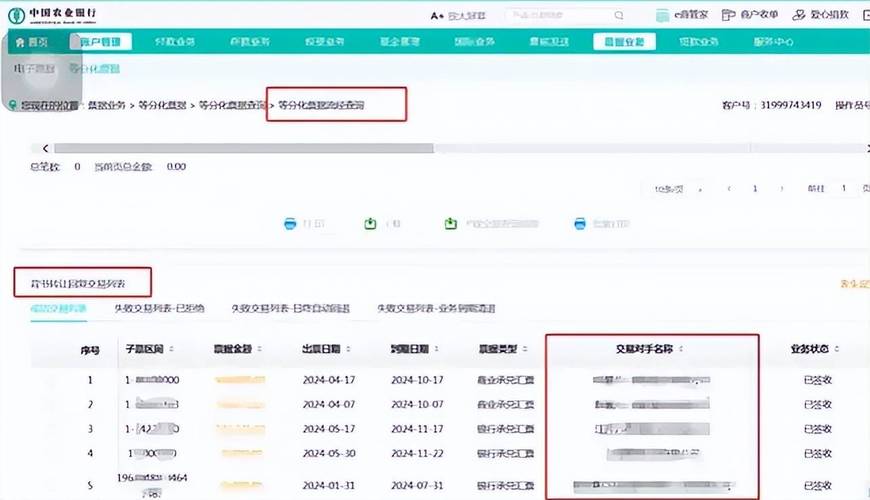Click the search magnifier icon
This screenshot has height=500, width=870.
tap(619, 16)
